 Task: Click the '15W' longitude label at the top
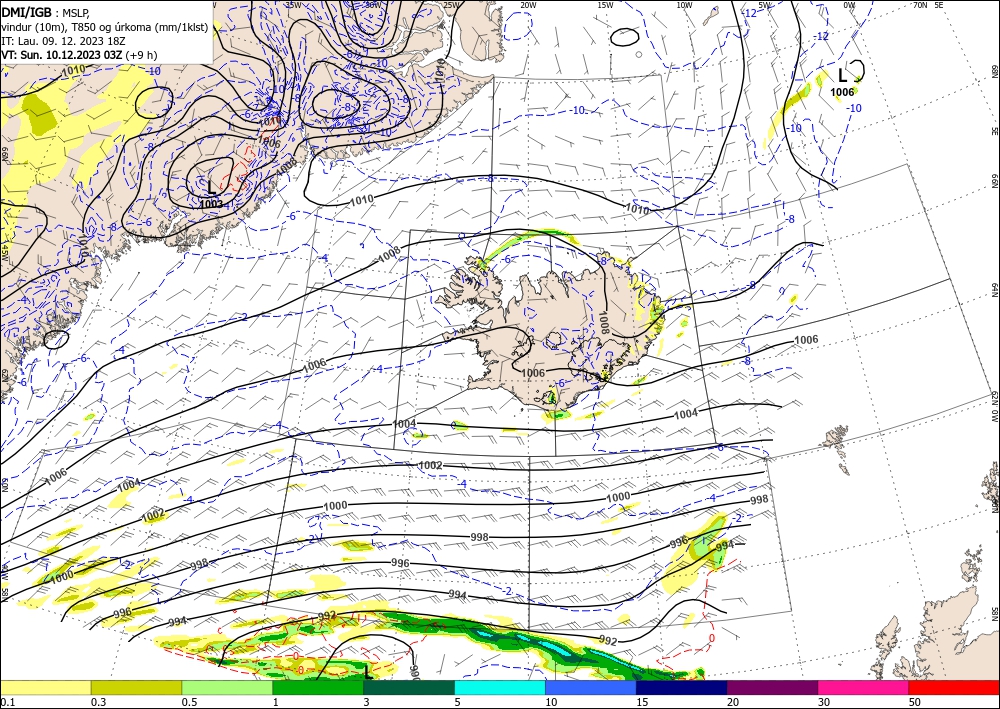606,5
